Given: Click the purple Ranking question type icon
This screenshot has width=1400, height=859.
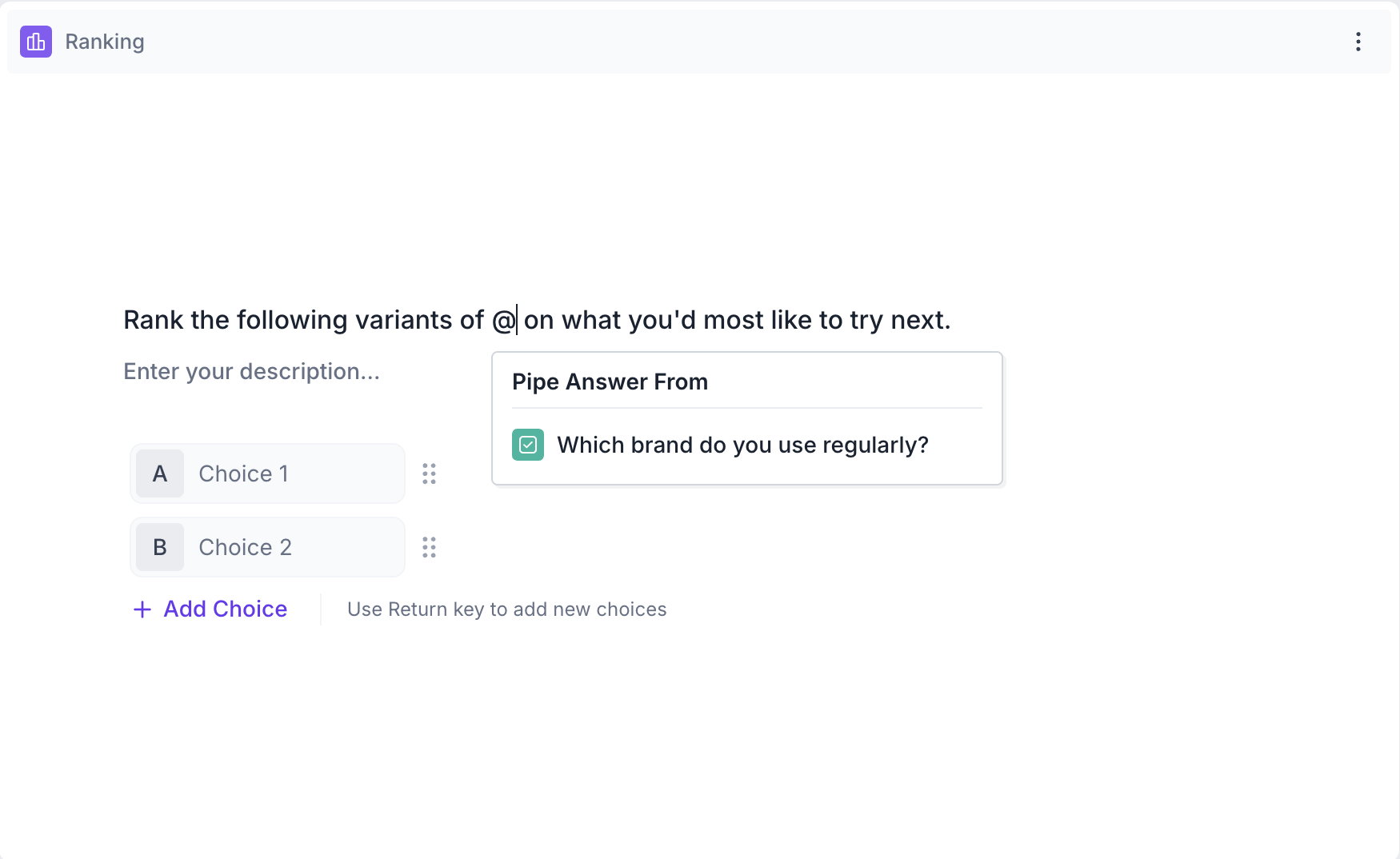Looking at the screenshot, I should [36, 42].
